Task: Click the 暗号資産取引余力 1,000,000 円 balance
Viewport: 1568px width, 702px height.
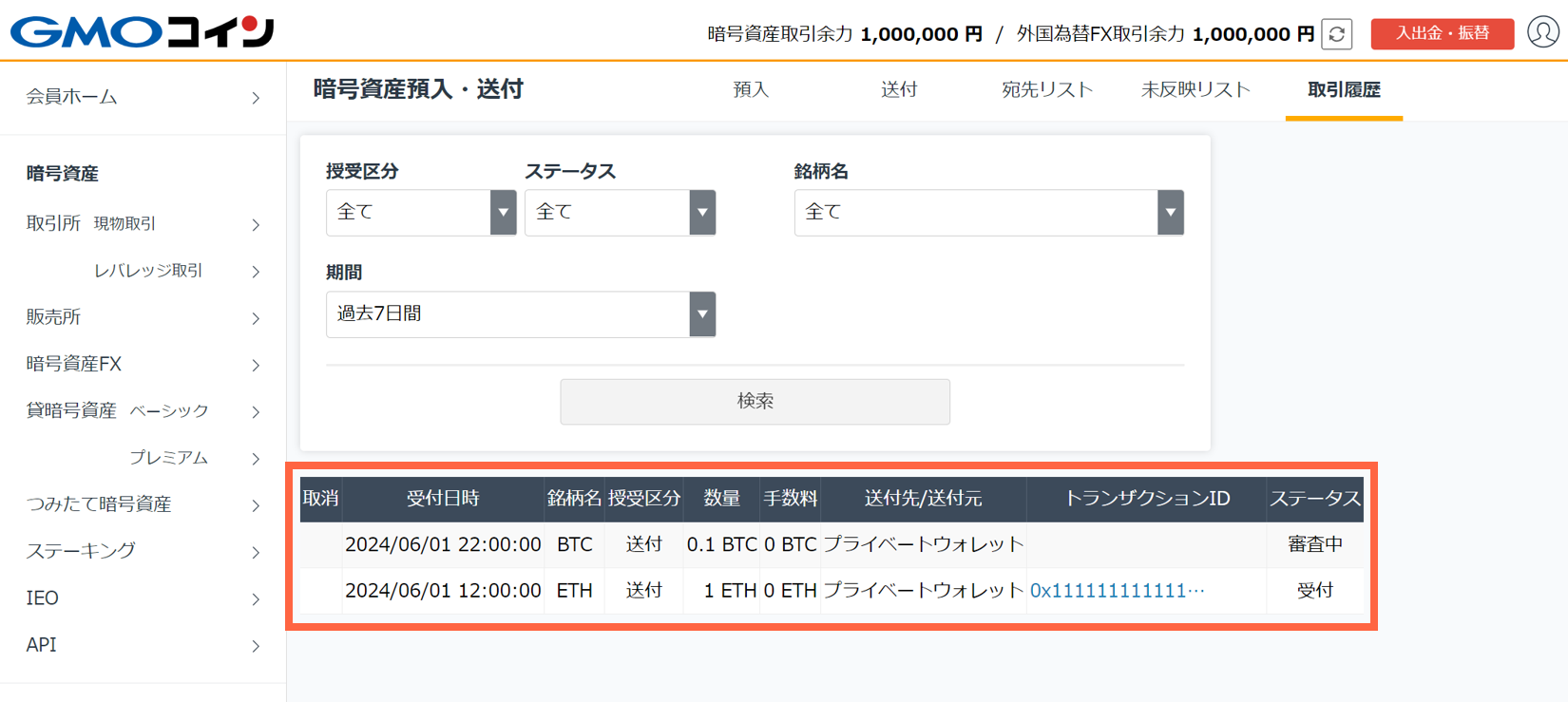Action: click(x=845, y=34)
